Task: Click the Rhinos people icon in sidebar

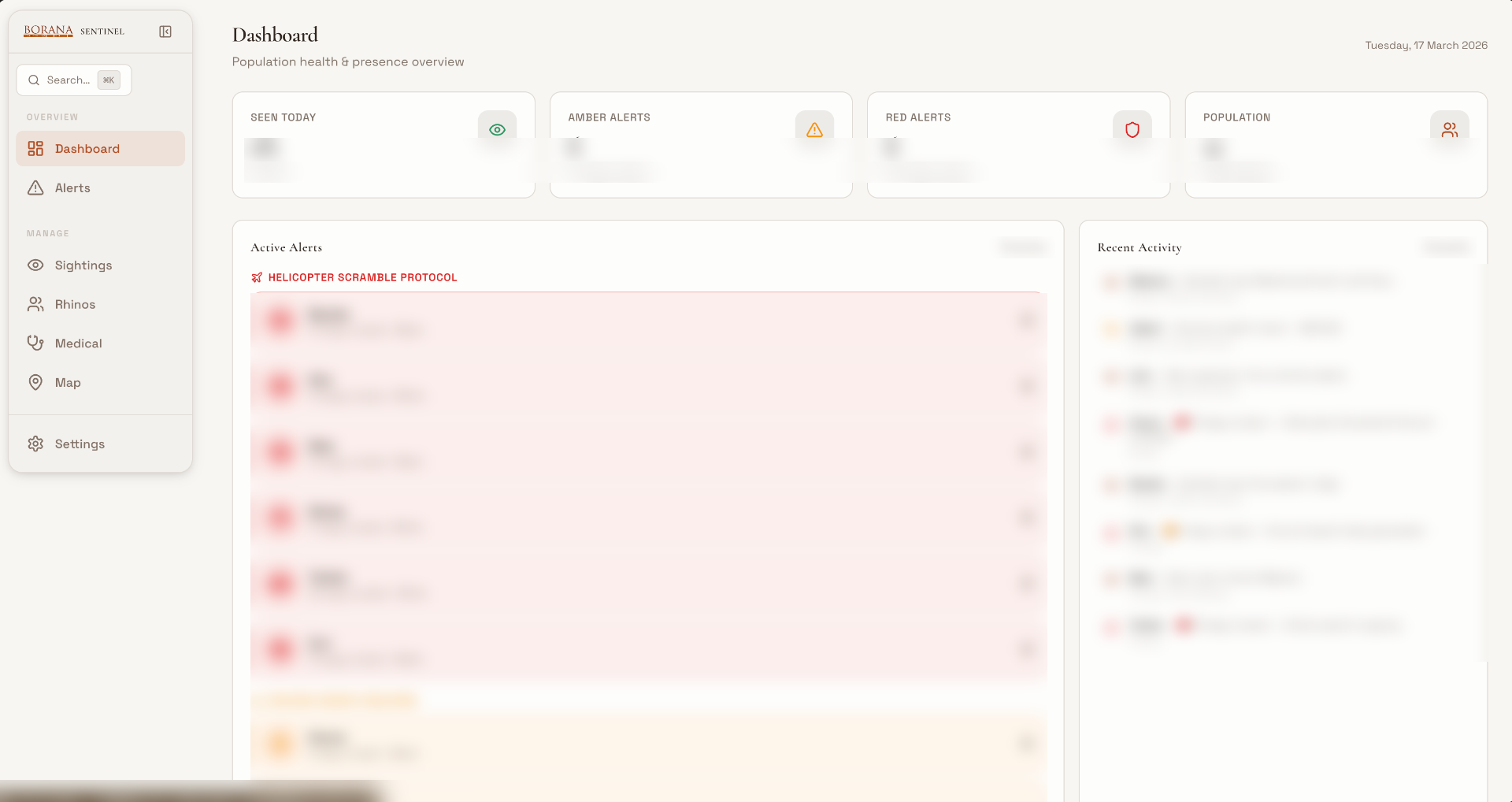Action: (x=35, y=304)
